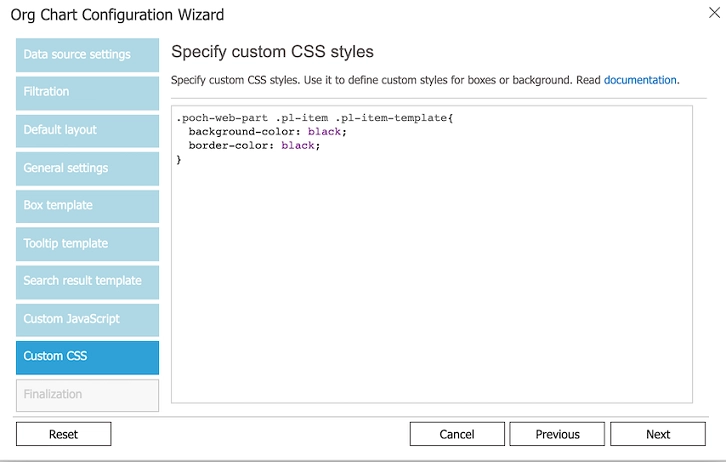The height and width of the screenshot is (462, 726).
Task: Close the Org Chart Configuration Wizard dialog
Action: pos(714,13)
